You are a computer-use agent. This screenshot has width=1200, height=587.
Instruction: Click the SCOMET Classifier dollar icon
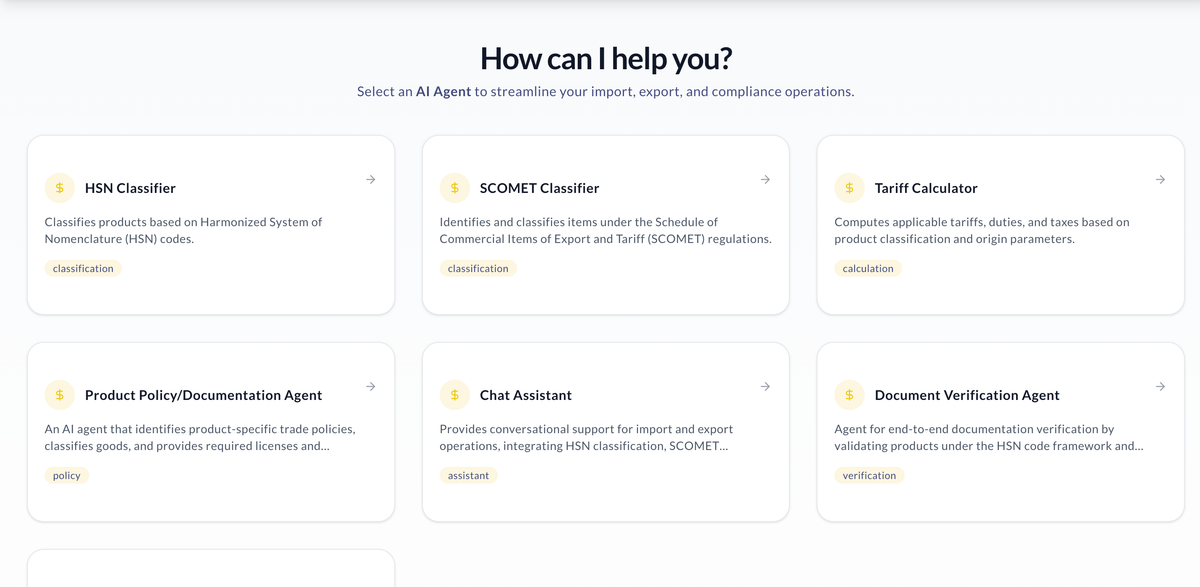point(455,188)
